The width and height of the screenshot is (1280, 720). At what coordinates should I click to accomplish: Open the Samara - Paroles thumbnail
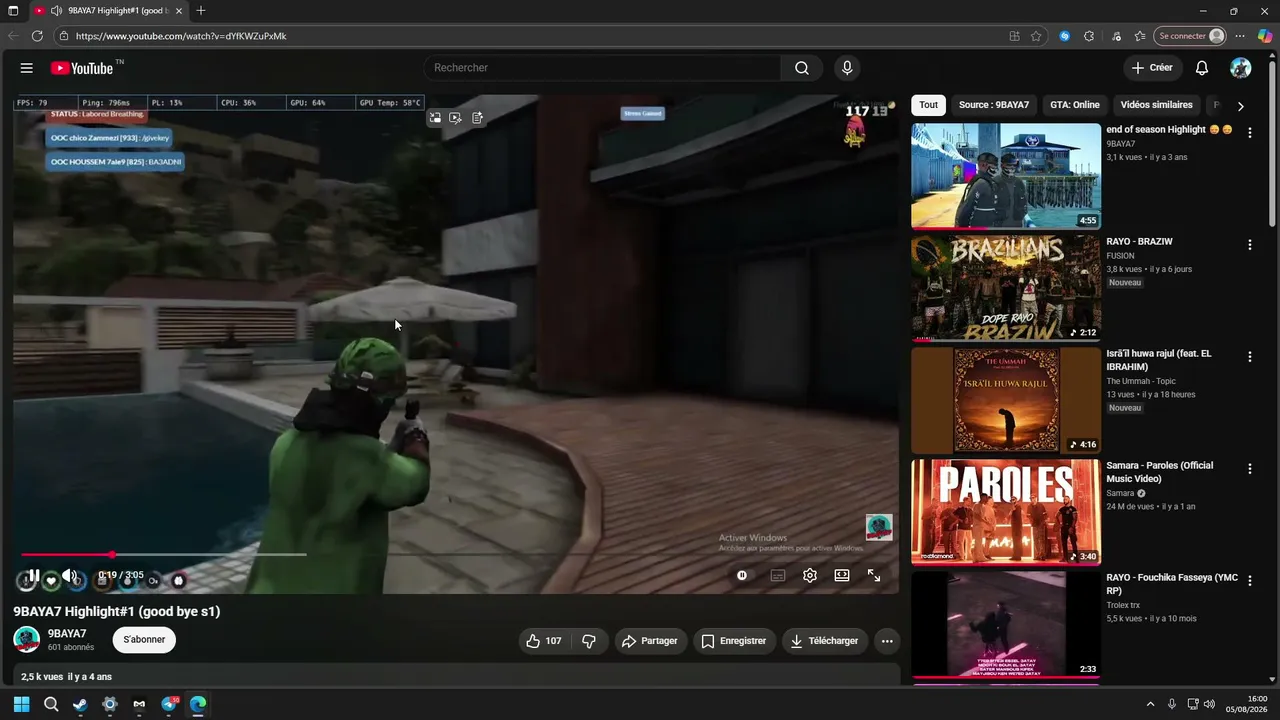(x=1005, y=512)
